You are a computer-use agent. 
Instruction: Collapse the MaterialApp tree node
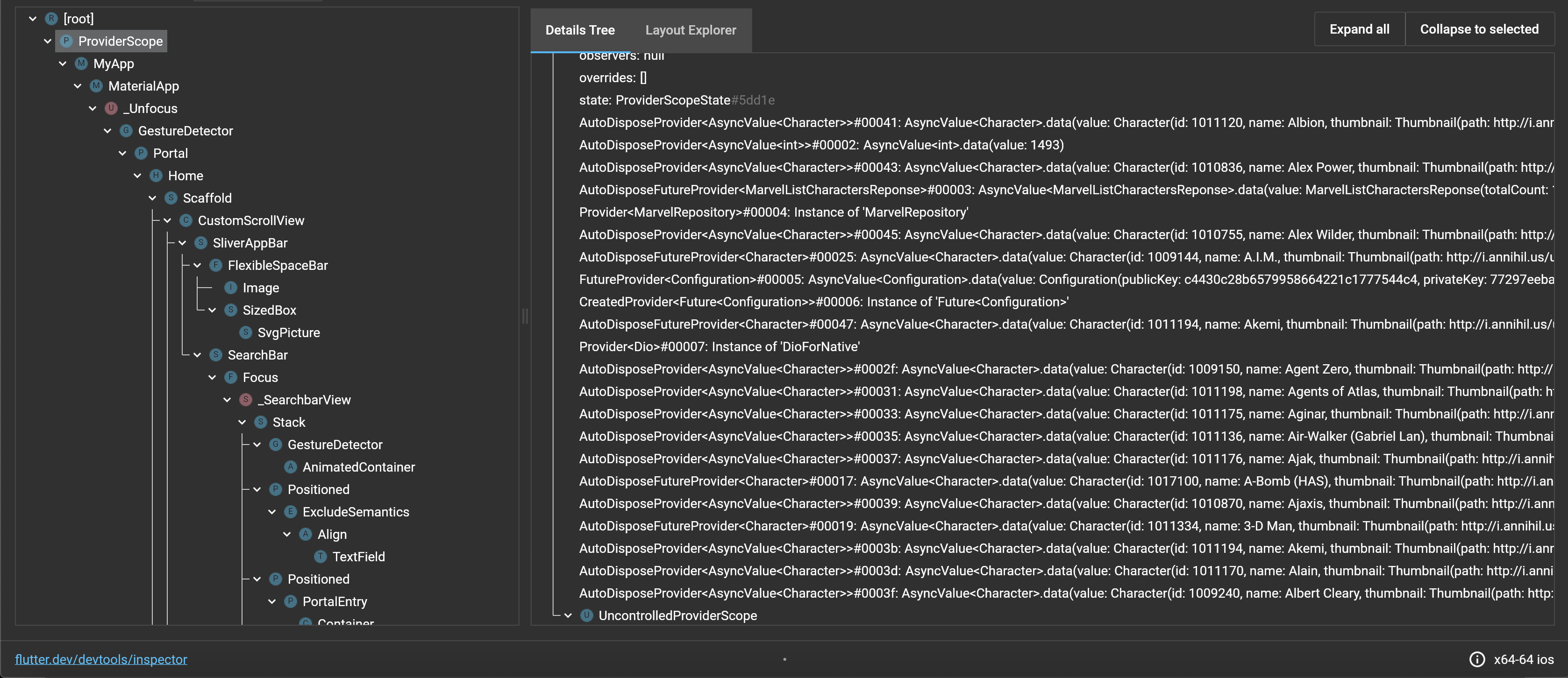(77, 86)
